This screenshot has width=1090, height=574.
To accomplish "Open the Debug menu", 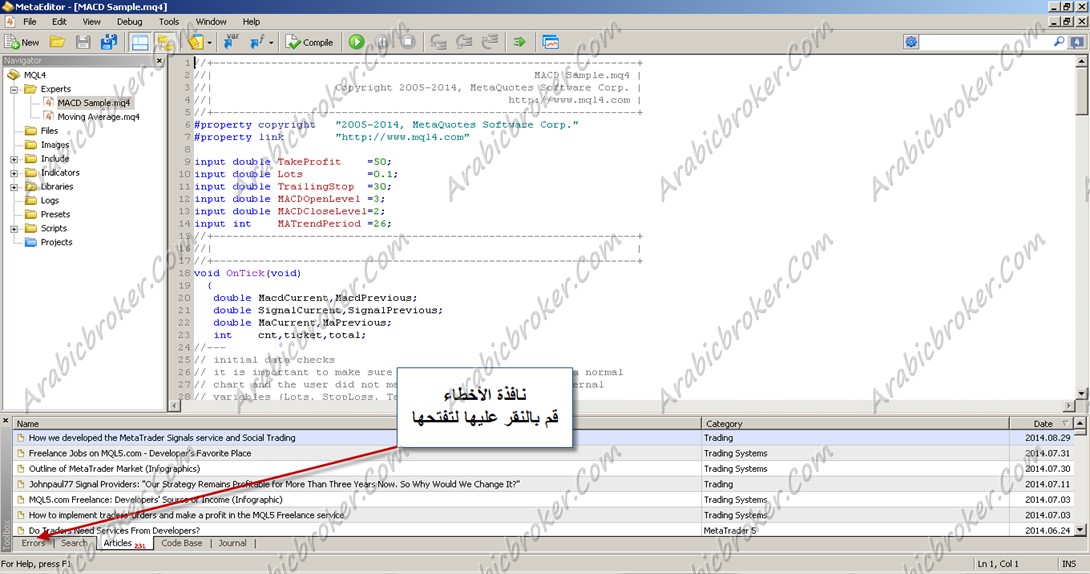I will (129, 22).
